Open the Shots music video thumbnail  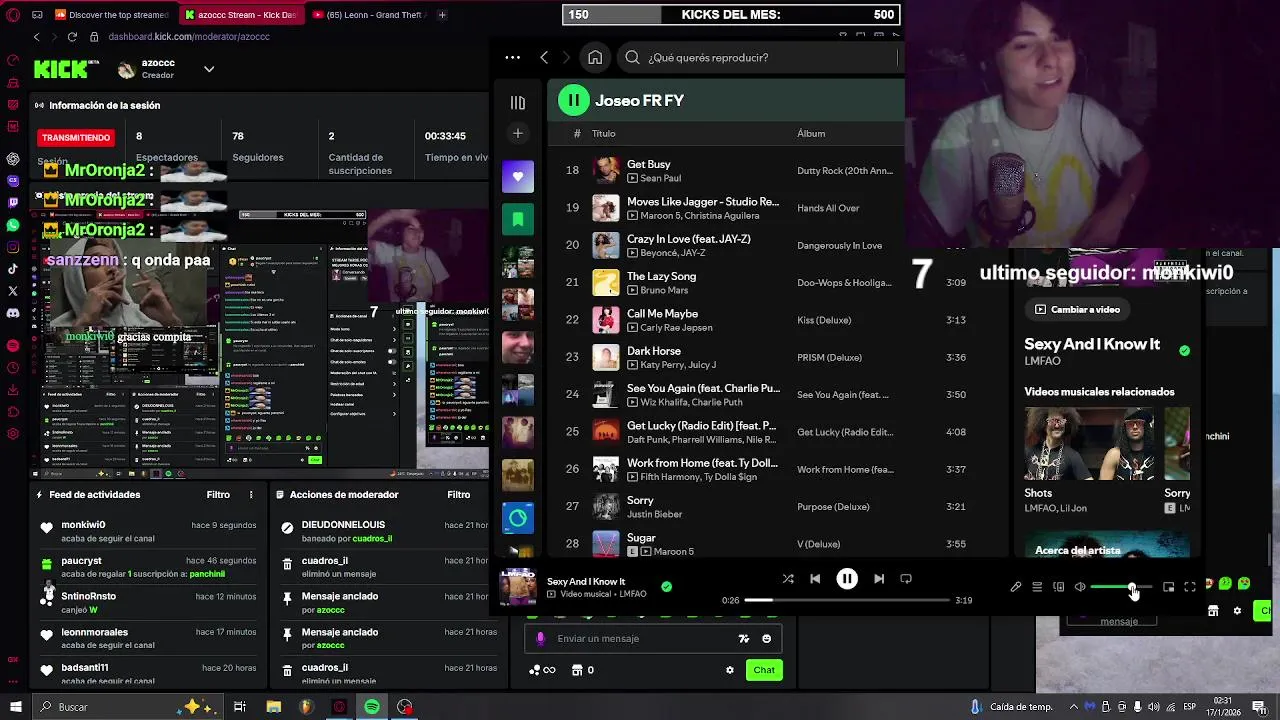click(x=1089, y=444)
